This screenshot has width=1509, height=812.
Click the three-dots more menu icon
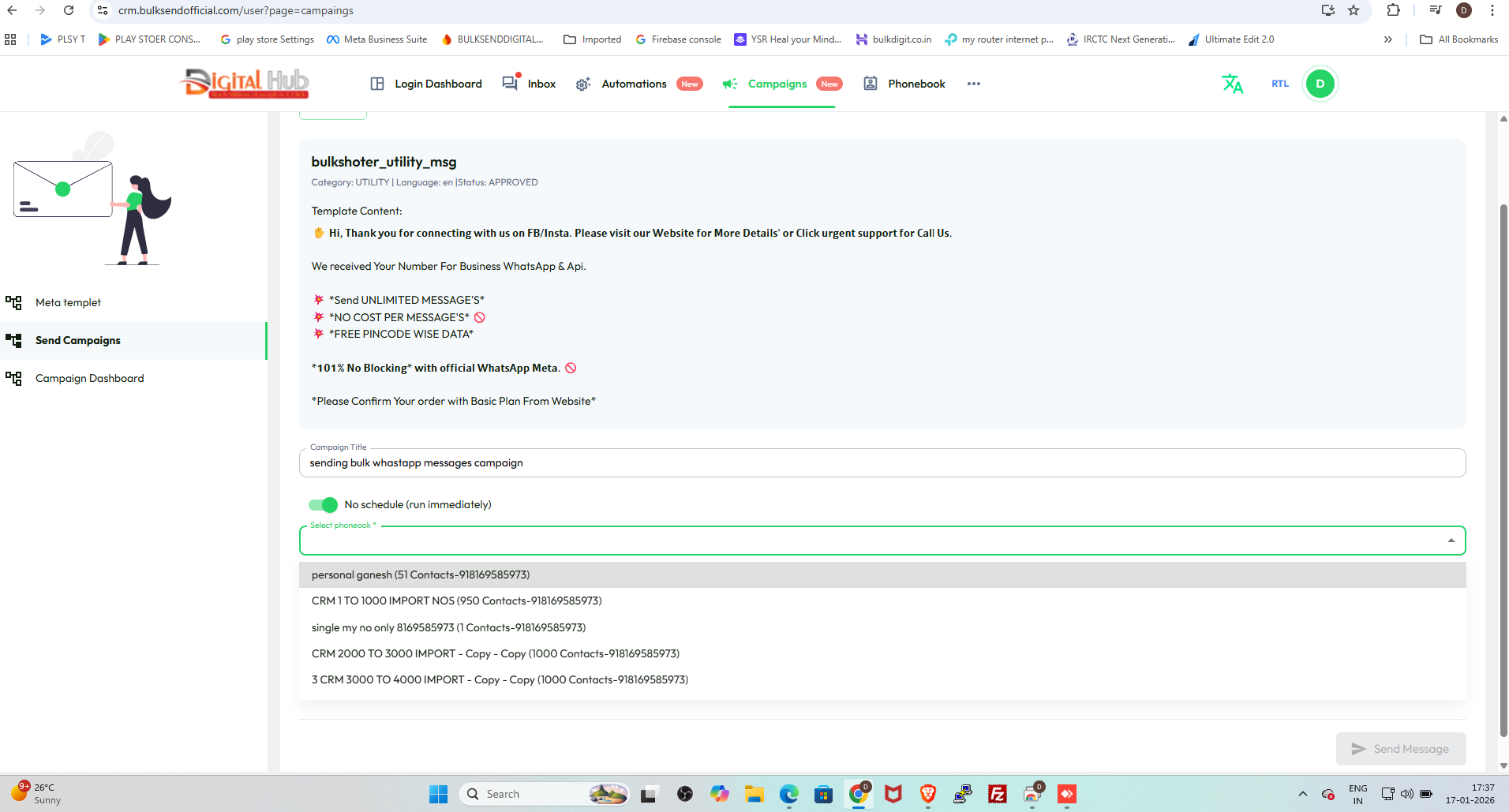pos(974,84)
